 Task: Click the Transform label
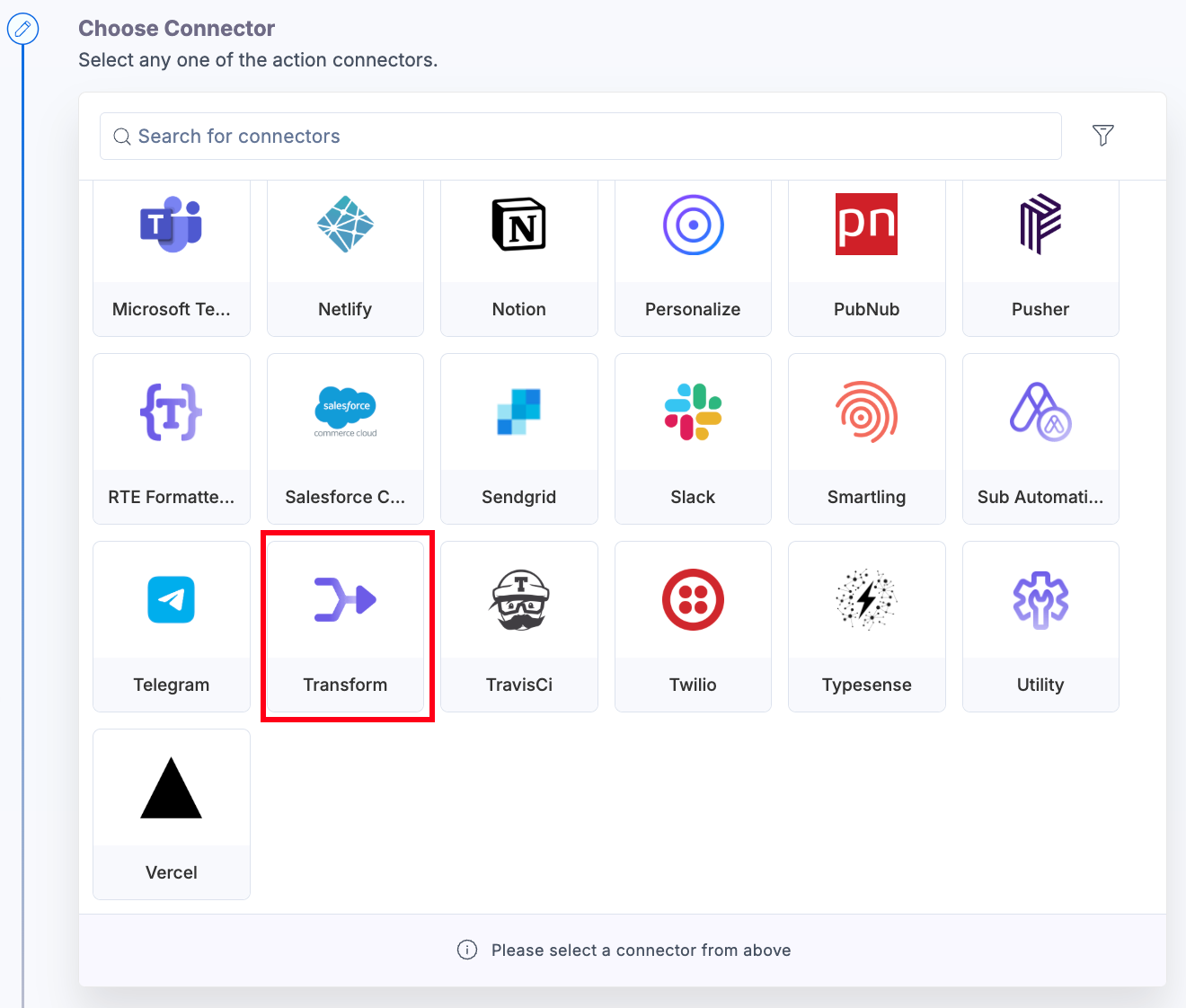pyautogui.click(x=345, y=685)
